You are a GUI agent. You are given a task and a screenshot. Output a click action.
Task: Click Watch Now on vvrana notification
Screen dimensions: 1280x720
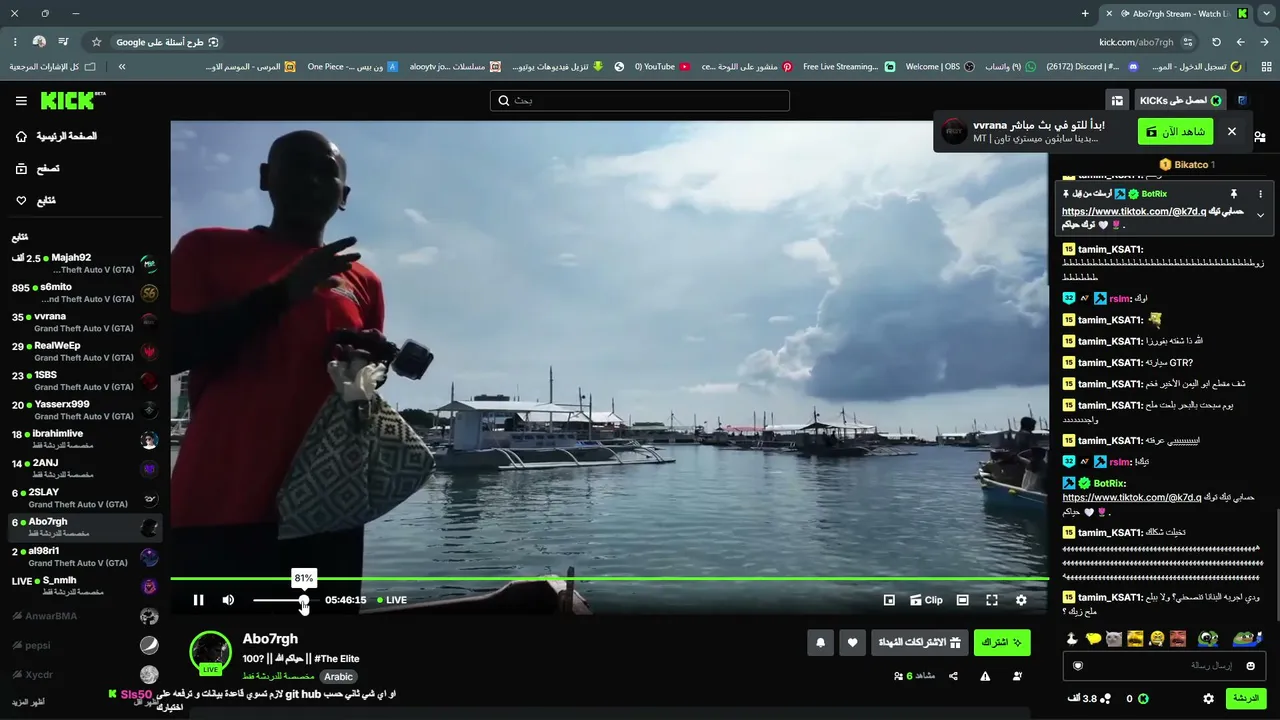1175,132
